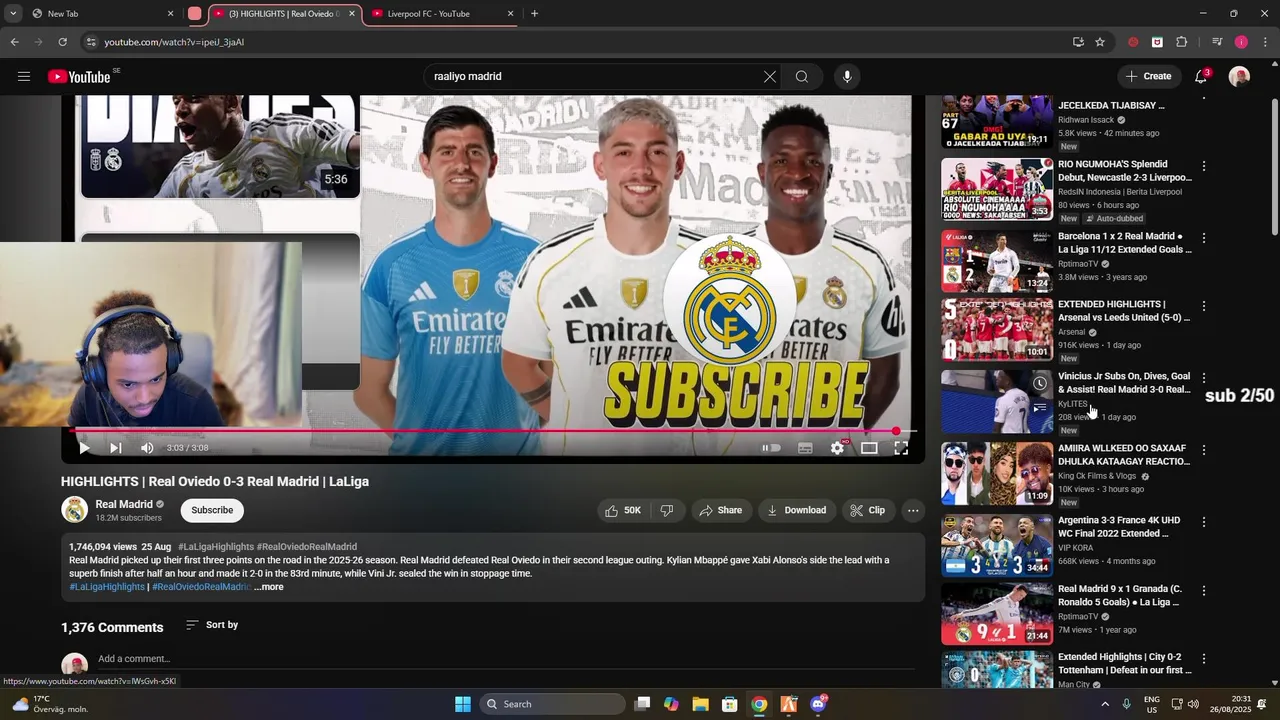This screenshot has width=1280, height=720.
Task: Open options for RIO NGUMOHA'S Splendid Debut video
Action: tap(1204, 166)
